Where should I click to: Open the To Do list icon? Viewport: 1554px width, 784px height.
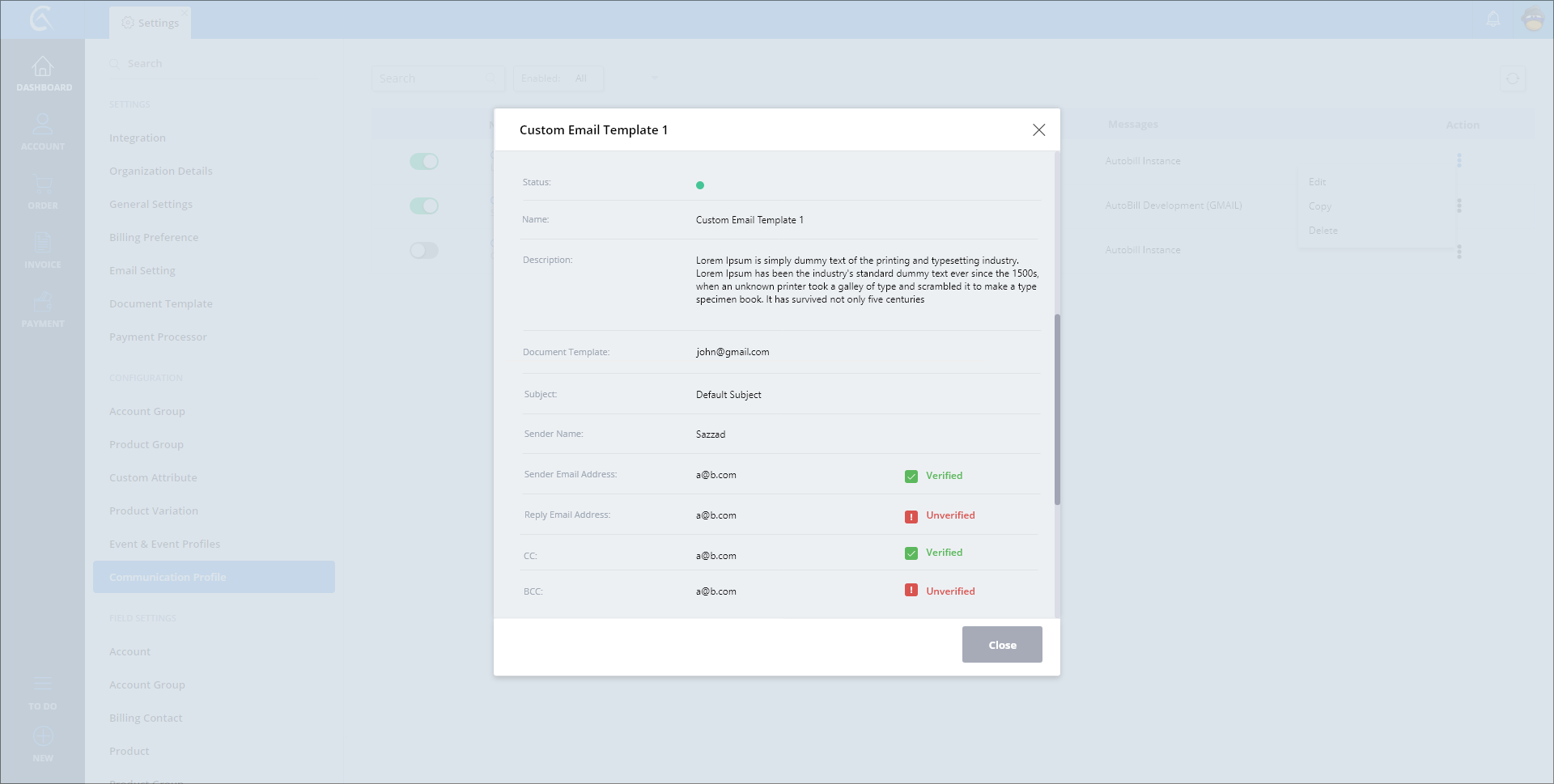click(x=43, y=684)
